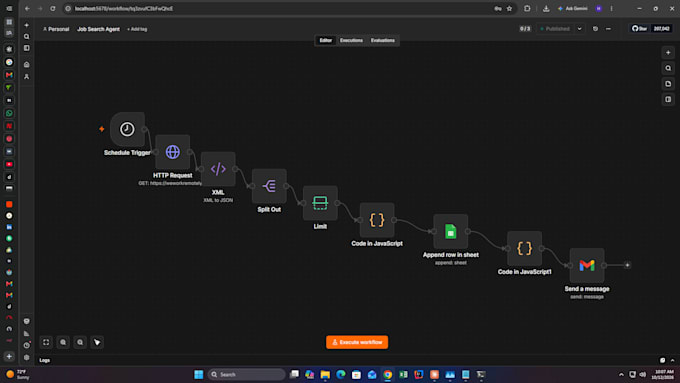Open workflow history clock icon
This screenshot has width=680, height=383.
pyautogui.click(x=595, y=29)
